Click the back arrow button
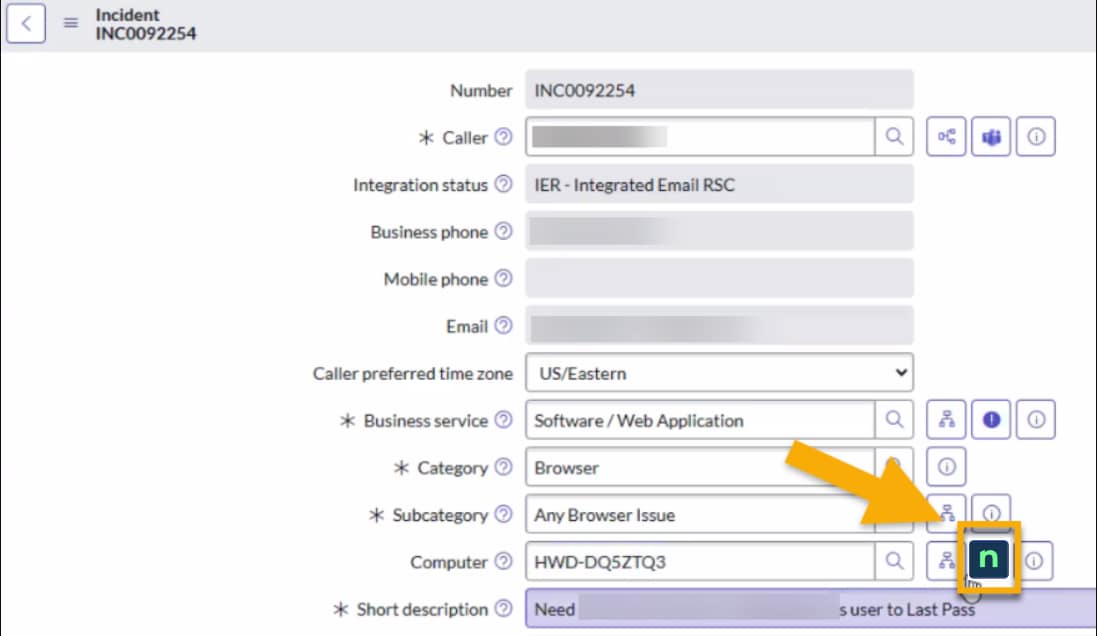This screenshot has height=636, width=1097. 26,24
